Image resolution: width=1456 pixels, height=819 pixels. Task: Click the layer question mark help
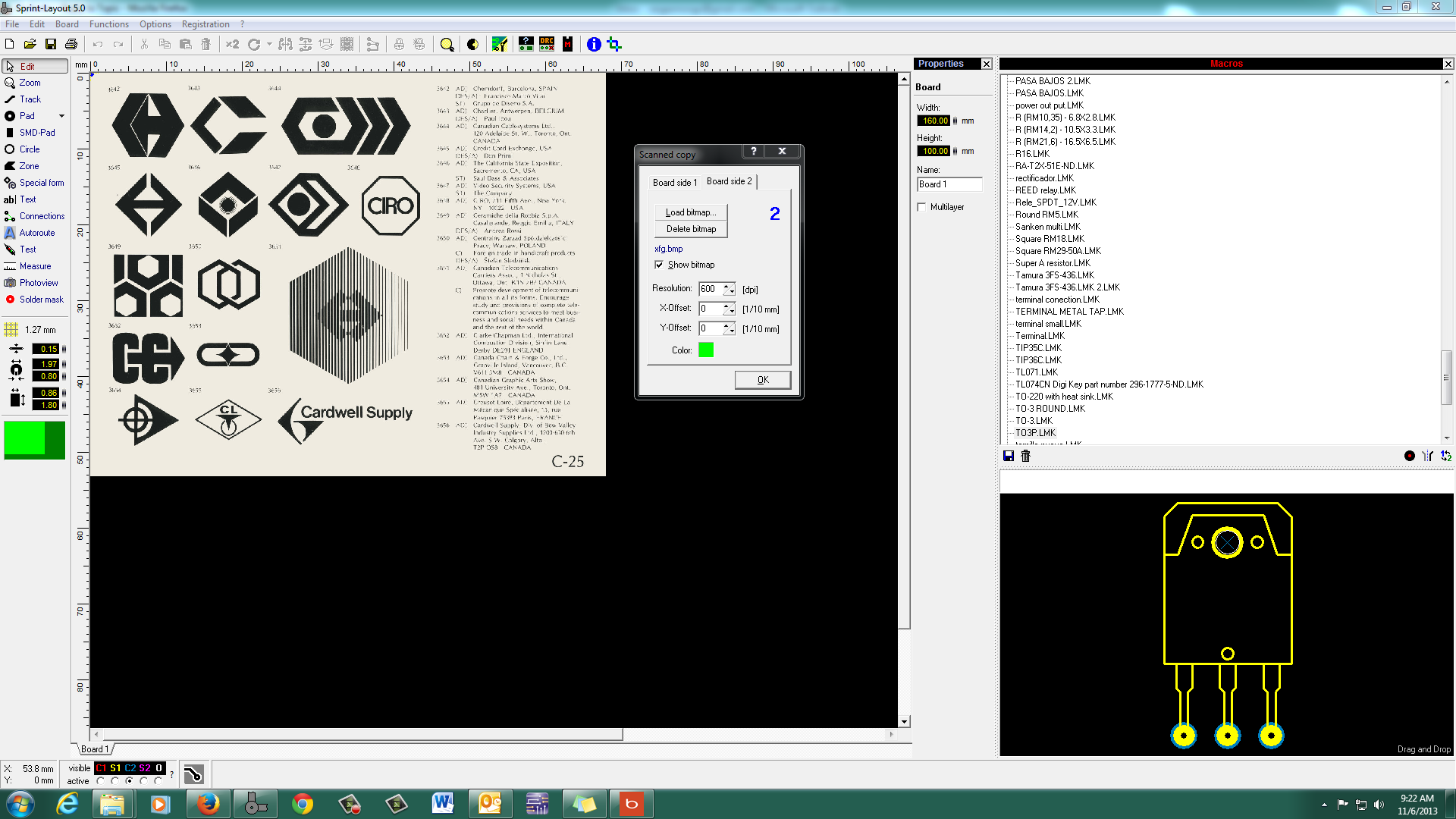[172, 774]
